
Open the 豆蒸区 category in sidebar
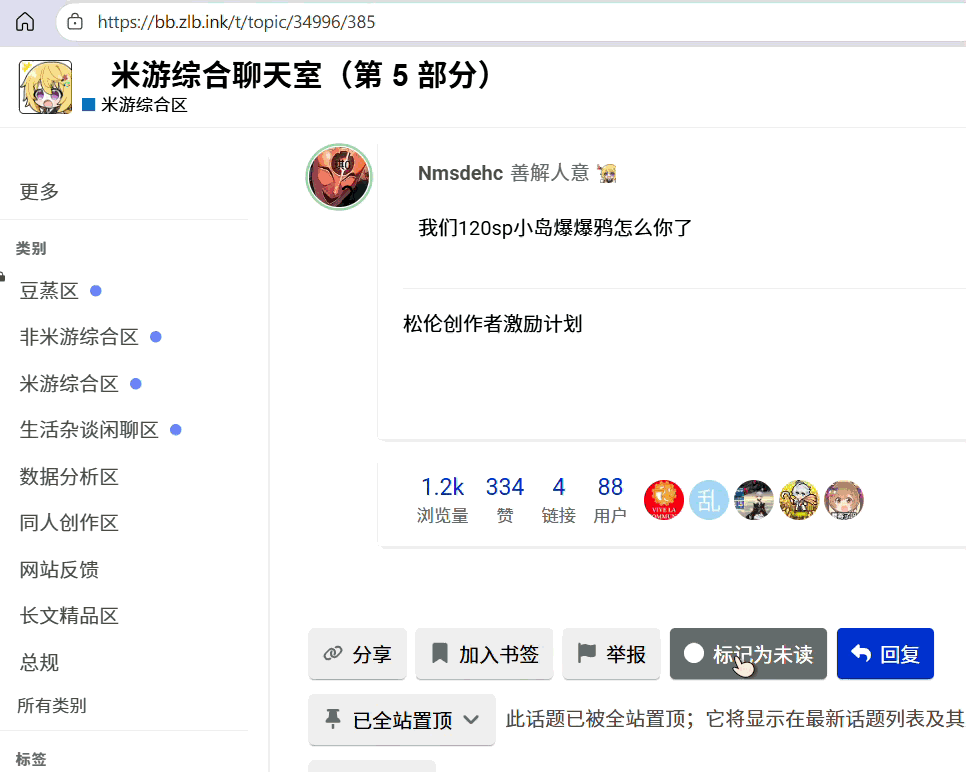click(x=50, y=291)
